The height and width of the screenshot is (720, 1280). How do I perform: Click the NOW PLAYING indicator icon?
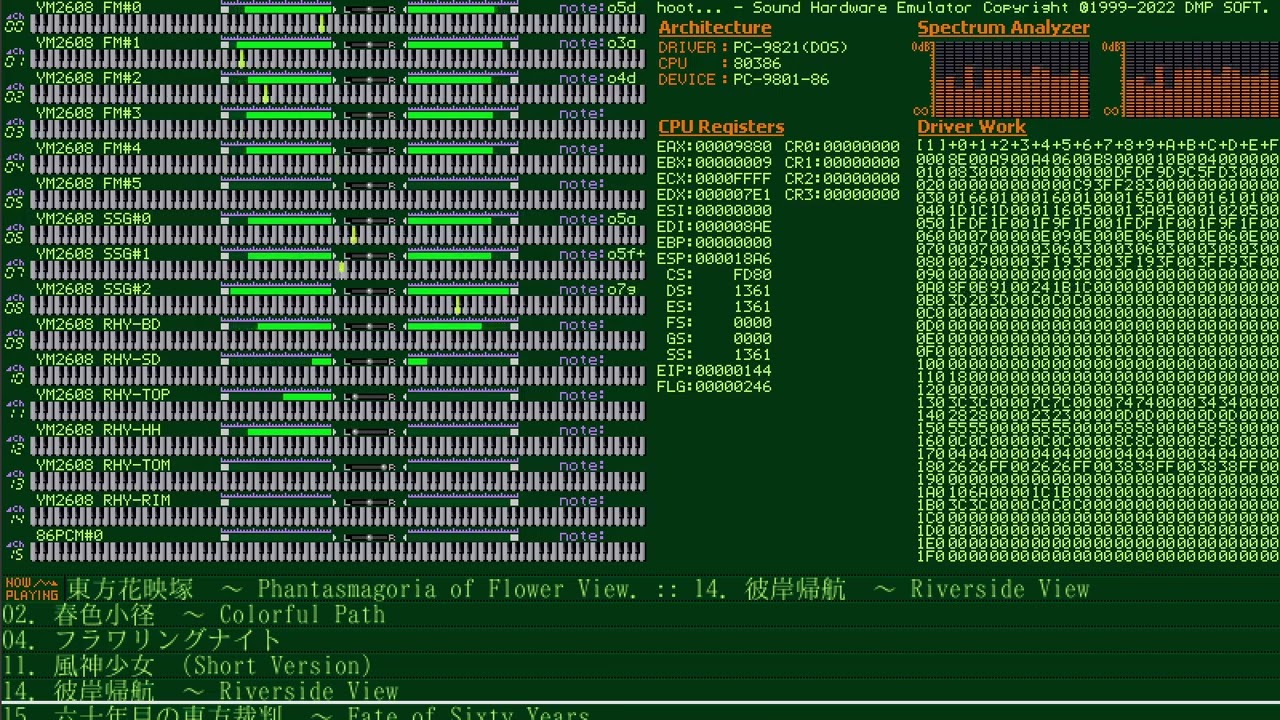[x=32, y=589]
